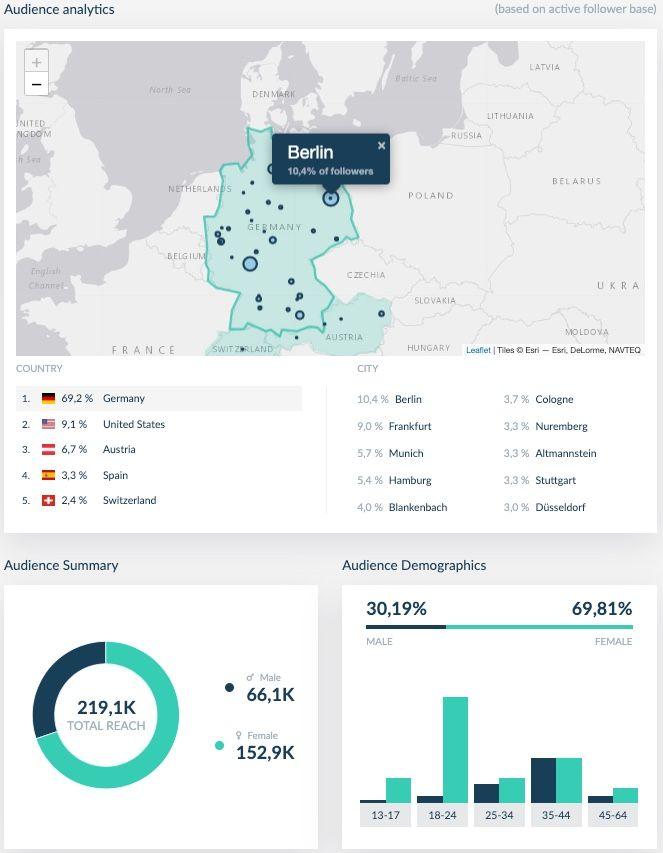The width and height of the screenshot is (663, 853).
Task: Select Düsseldorf in the city list
Action: (x=544, y=507)
